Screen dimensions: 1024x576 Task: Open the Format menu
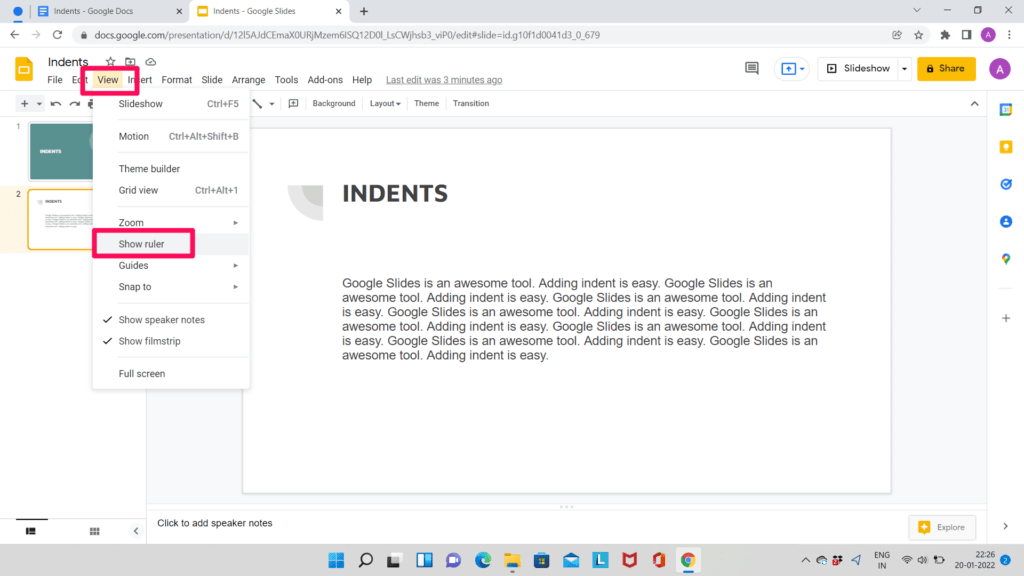(176, 79)
